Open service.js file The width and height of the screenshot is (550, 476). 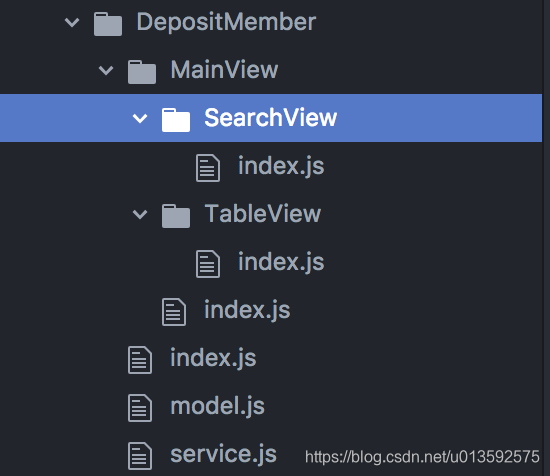(x=223, y=454)
